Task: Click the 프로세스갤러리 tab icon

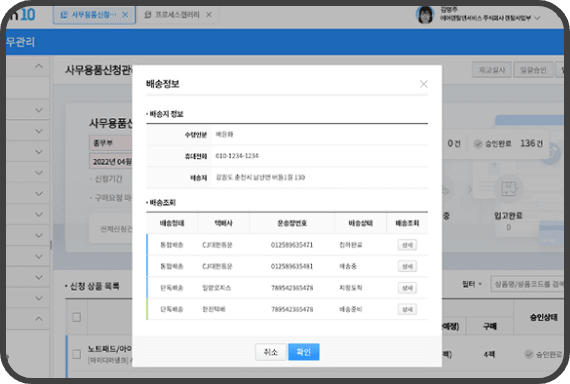Action: (148, 15)
